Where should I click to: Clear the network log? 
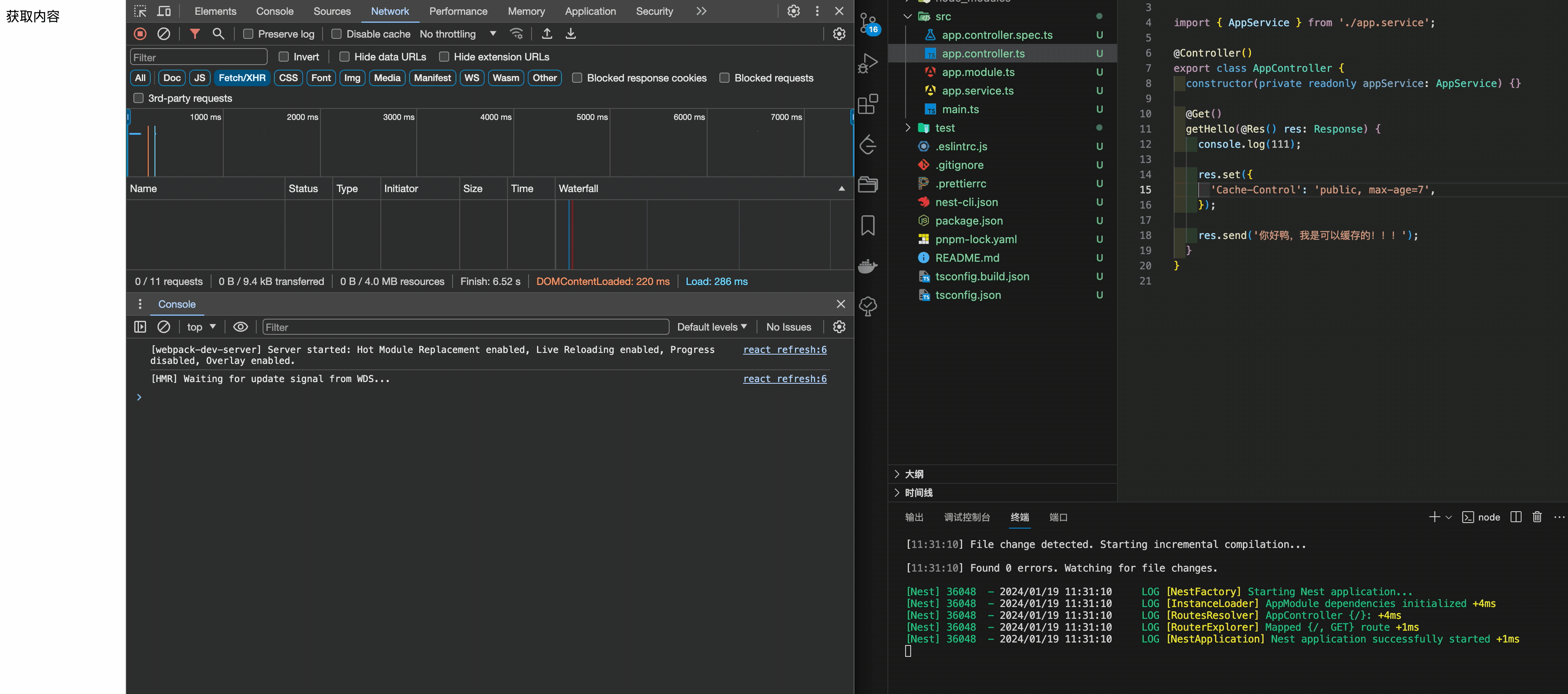(x=164, y=34)
